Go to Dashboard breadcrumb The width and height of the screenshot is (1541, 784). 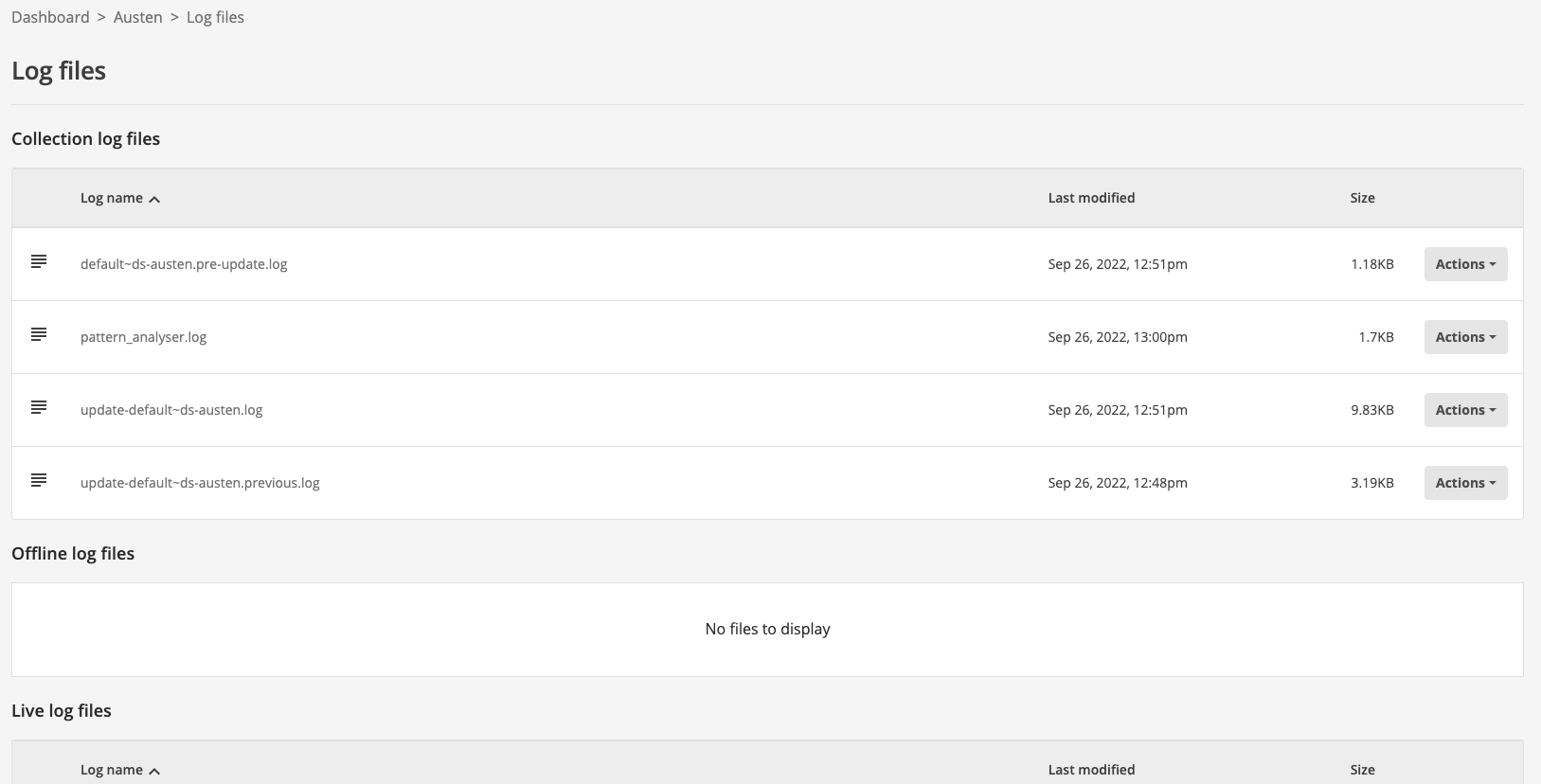pyautogui.click(x=50, y=17)
